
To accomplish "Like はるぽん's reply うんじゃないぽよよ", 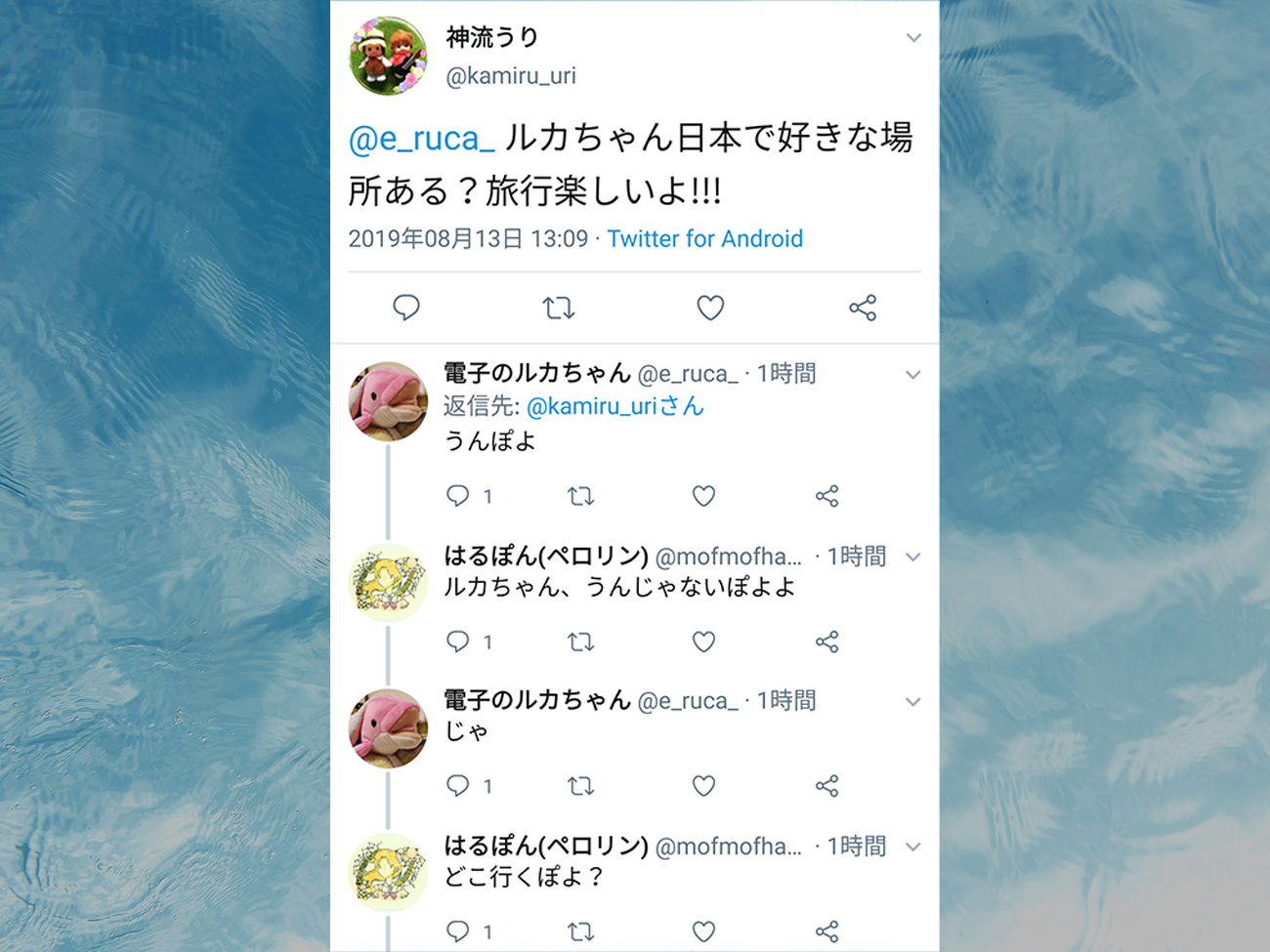I will (703, 642).
